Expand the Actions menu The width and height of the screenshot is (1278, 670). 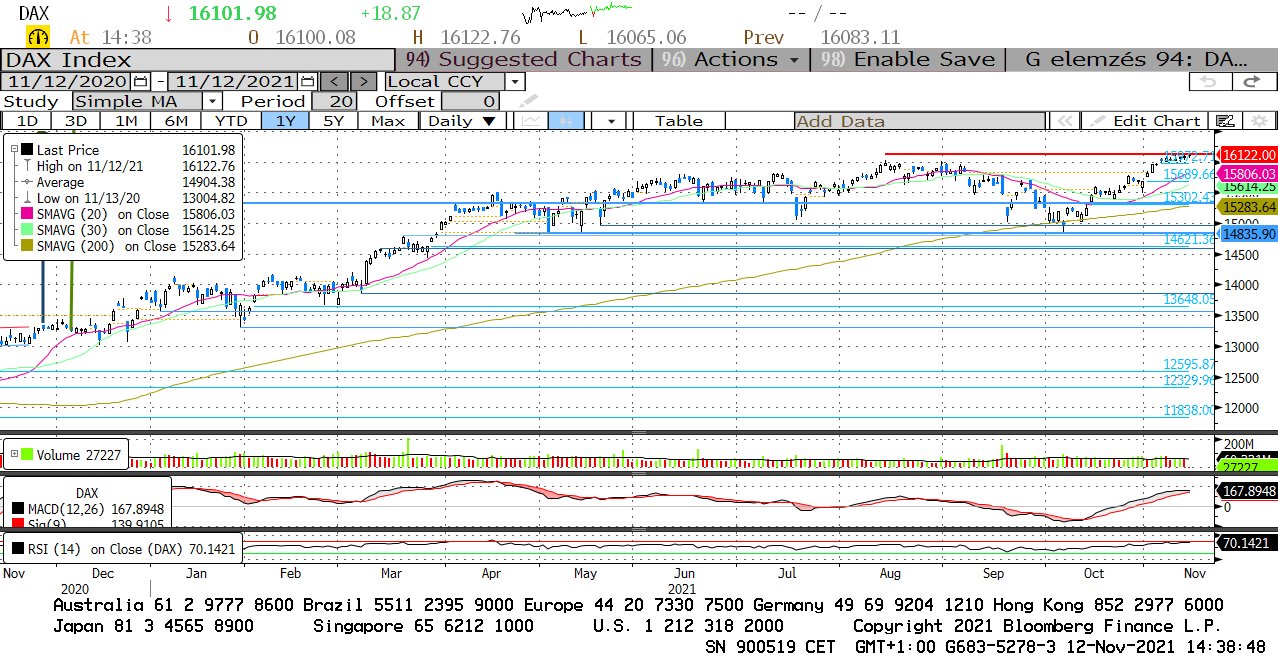click(x=730, y=59)
